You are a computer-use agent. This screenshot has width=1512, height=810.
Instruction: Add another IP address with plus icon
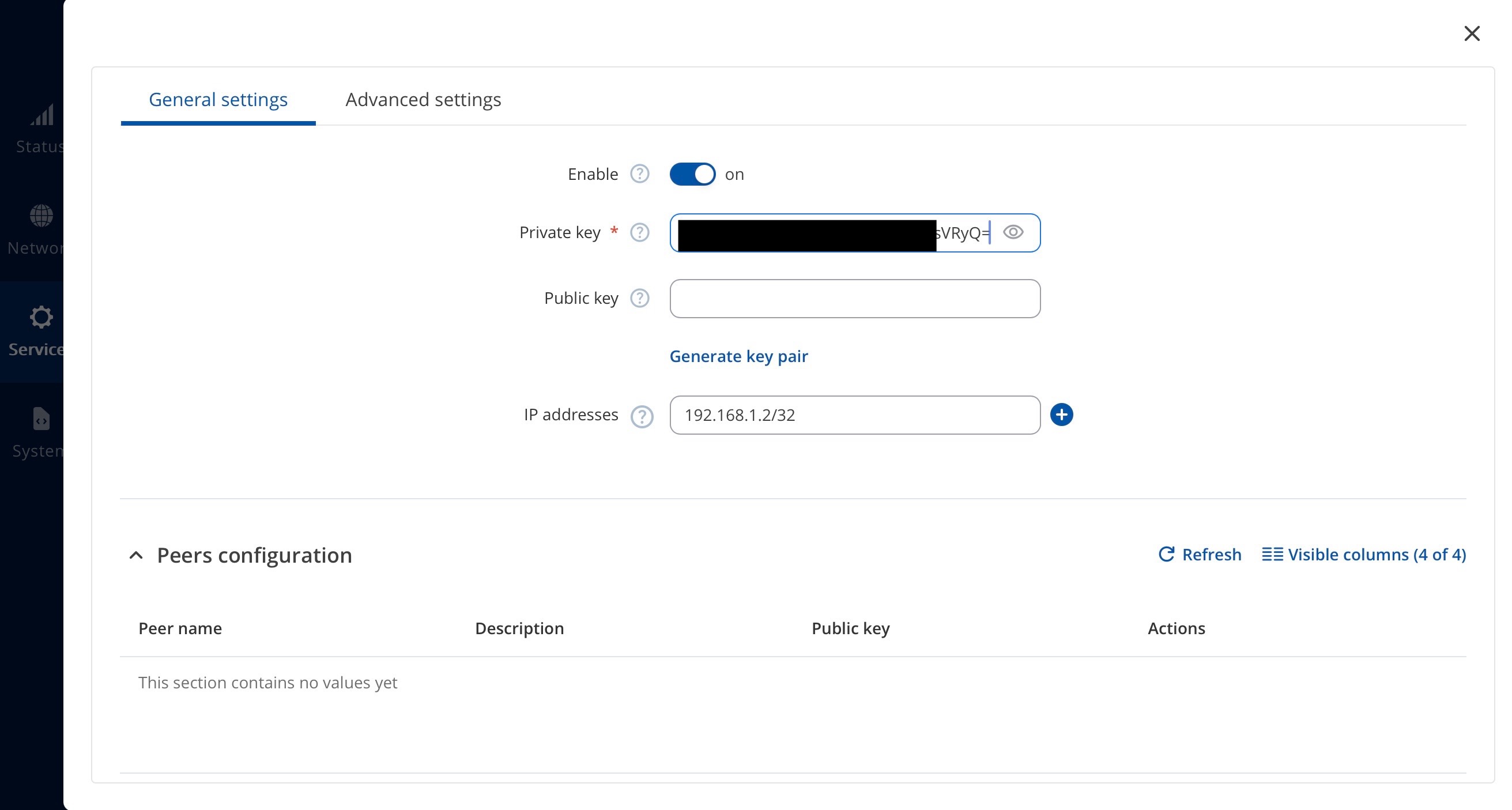point(1061,415)
